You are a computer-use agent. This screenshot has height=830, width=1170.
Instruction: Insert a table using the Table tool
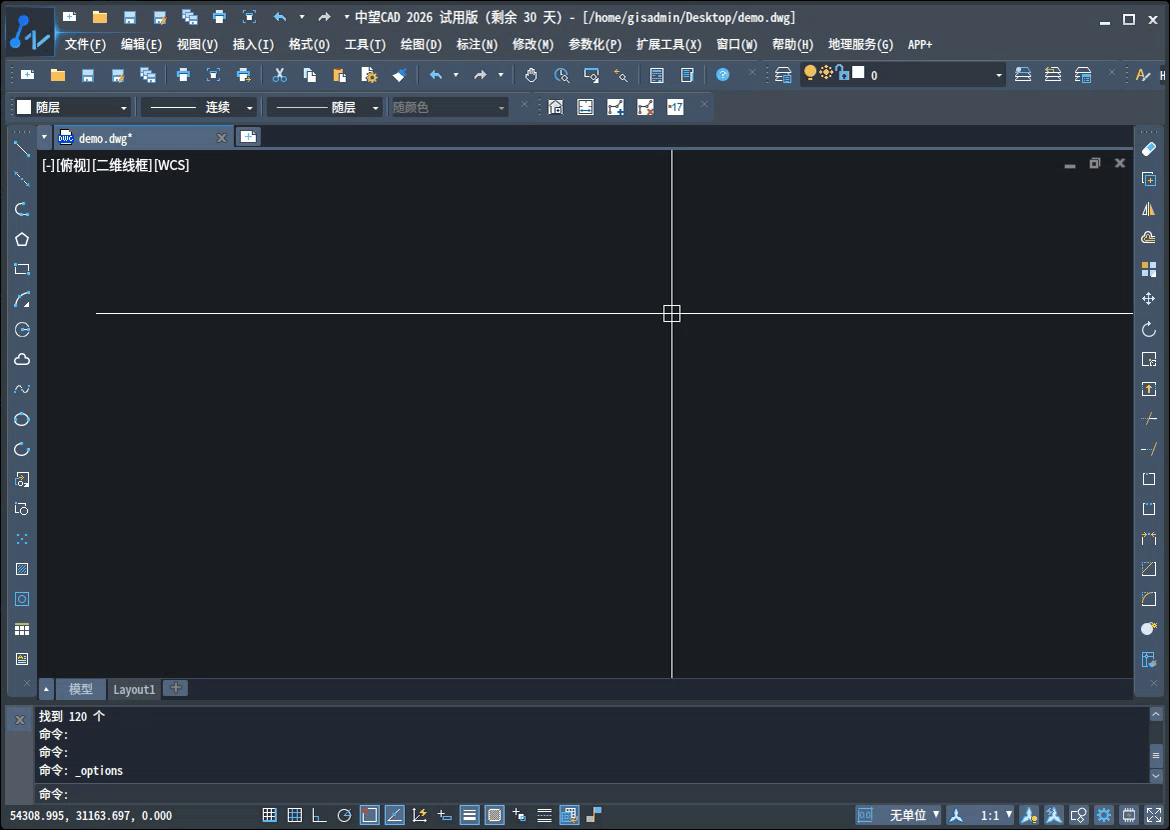[x=22, y=629]
